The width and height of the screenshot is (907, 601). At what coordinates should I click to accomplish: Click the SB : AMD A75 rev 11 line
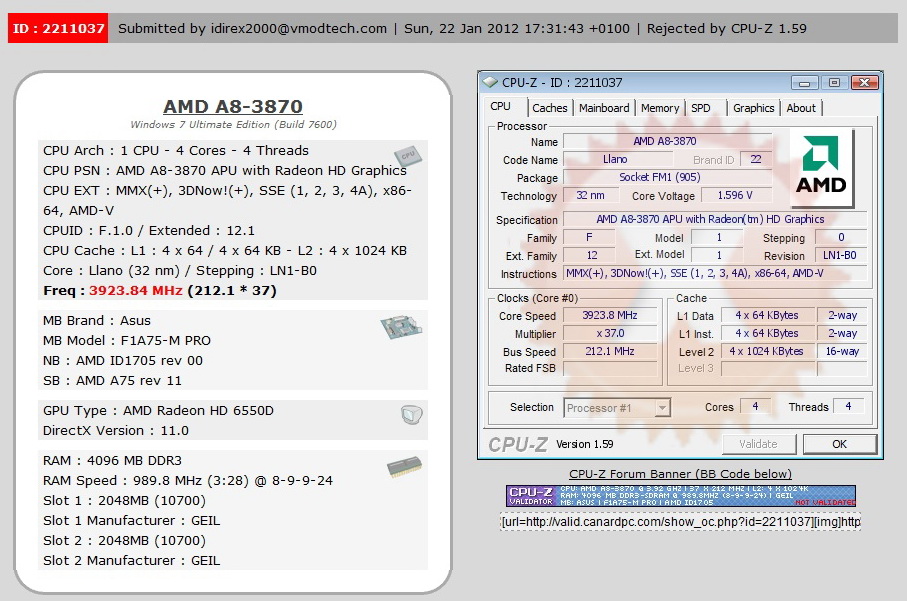pyautogui.click(x=112, y=381)
